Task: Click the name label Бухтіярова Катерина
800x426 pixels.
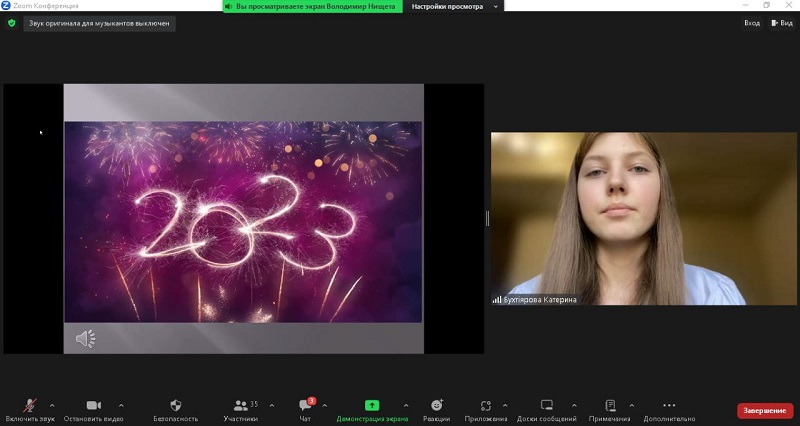Action: (540, 300)
